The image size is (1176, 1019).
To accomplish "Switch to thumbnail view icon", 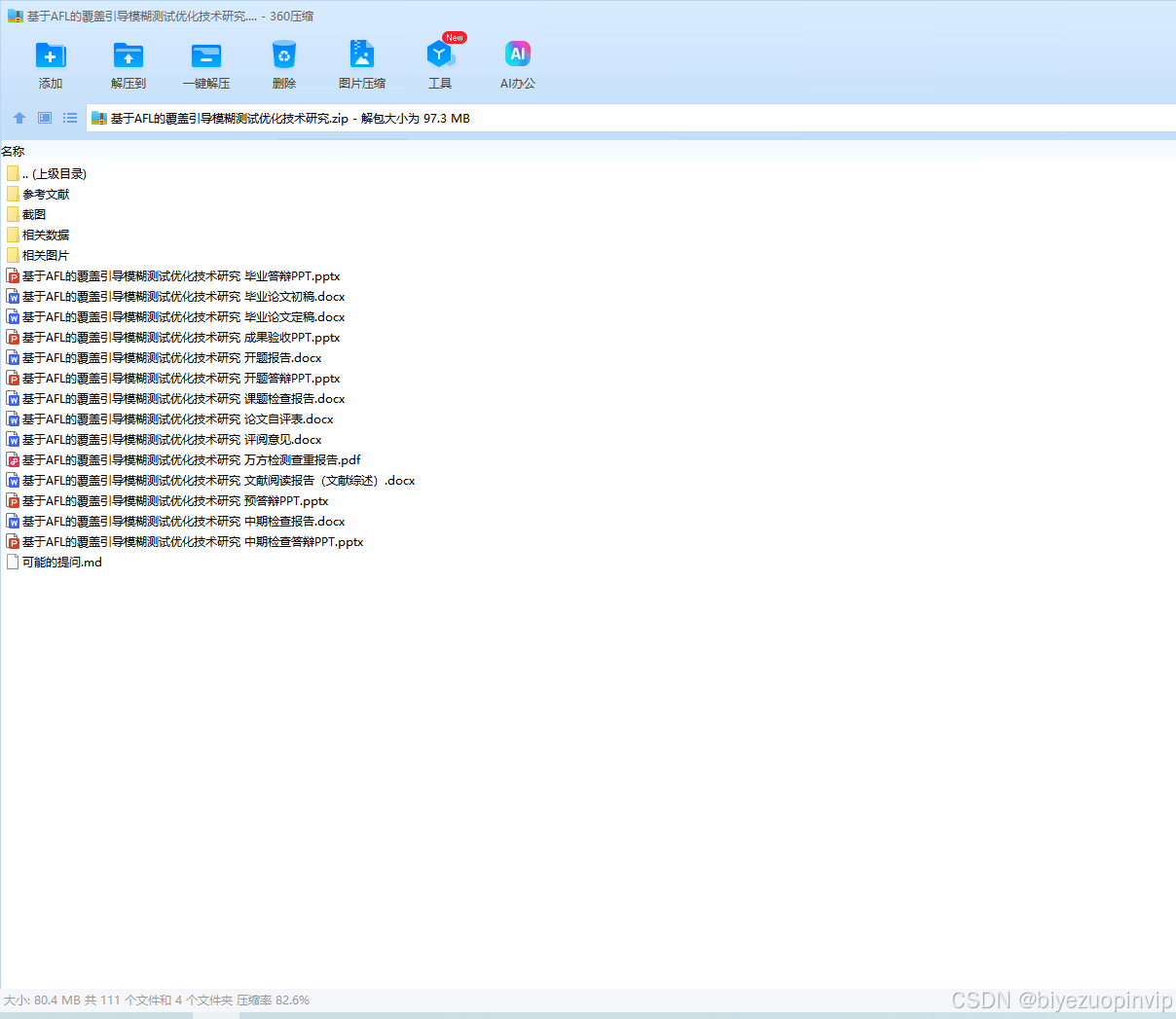I will 45,118.
